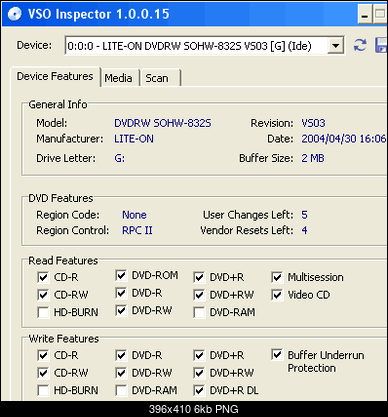Image resolution: width=388 pixels, height=417 pixels.
Task: Enable Write Features DVD-RAM checkbox
Action: pyautogui.click(x=121, y=390)
